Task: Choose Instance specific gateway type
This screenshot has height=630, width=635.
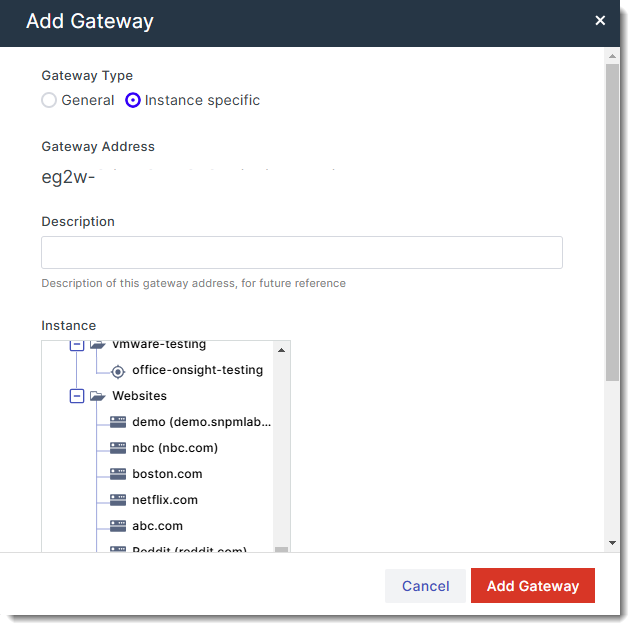Action: coord(133,100)
